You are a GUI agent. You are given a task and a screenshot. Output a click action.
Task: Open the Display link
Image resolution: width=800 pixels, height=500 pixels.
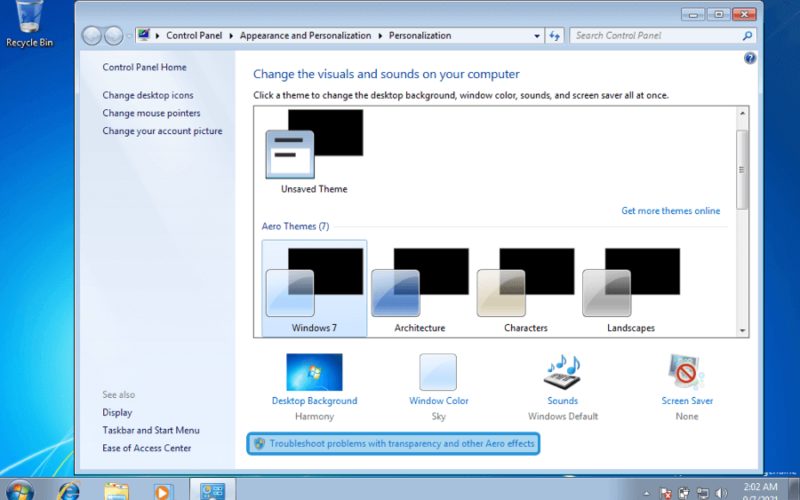click(117, 413)
